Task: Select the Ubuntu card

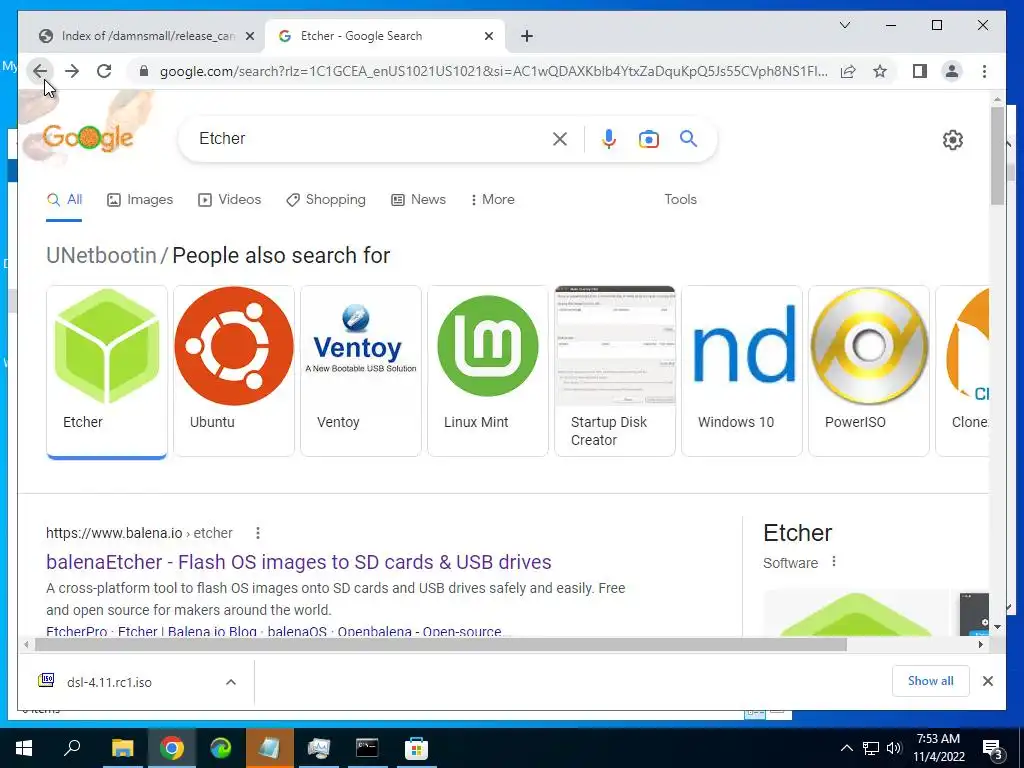Action: pos(234,370)
